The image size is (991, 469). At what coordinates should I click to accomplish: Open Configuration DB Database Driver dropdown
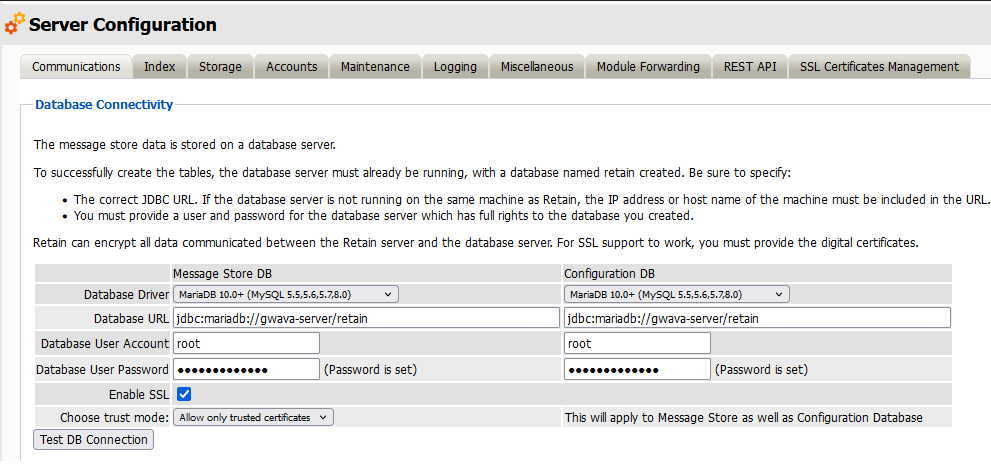coord(677,294)
